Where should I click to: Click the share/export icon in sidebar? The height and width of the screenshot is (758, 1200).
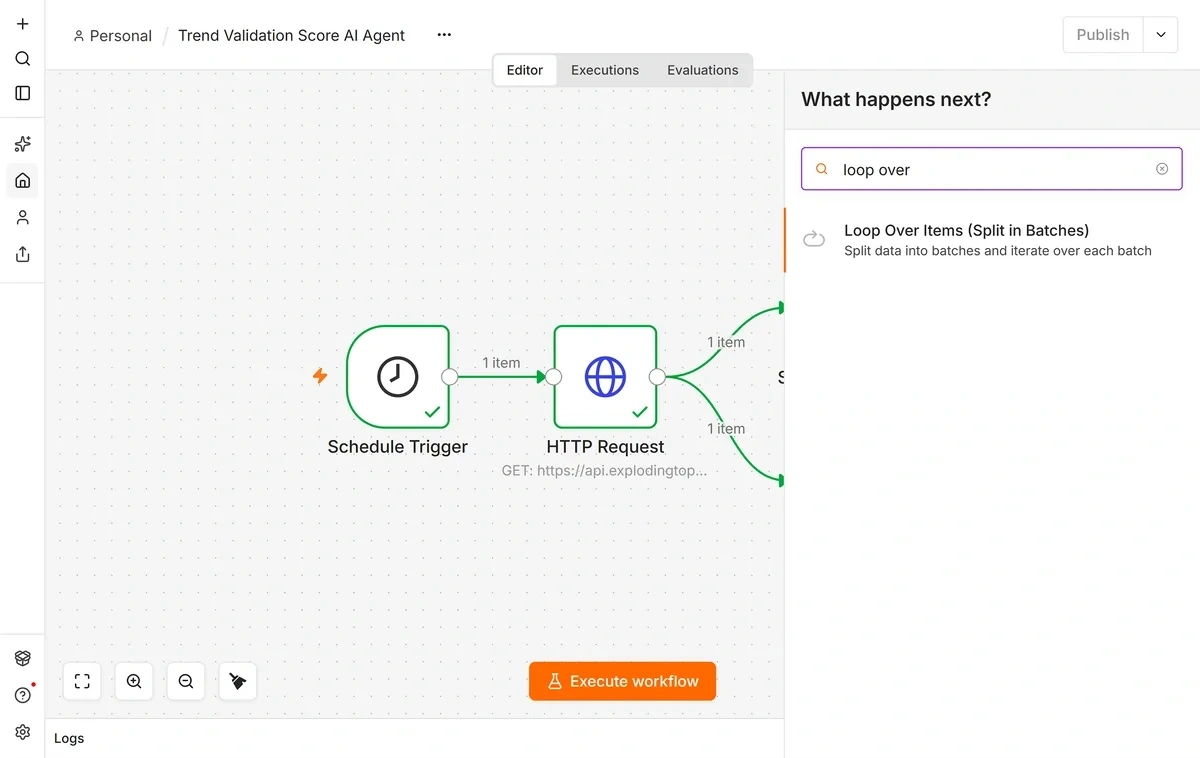(x=22, y=255)
